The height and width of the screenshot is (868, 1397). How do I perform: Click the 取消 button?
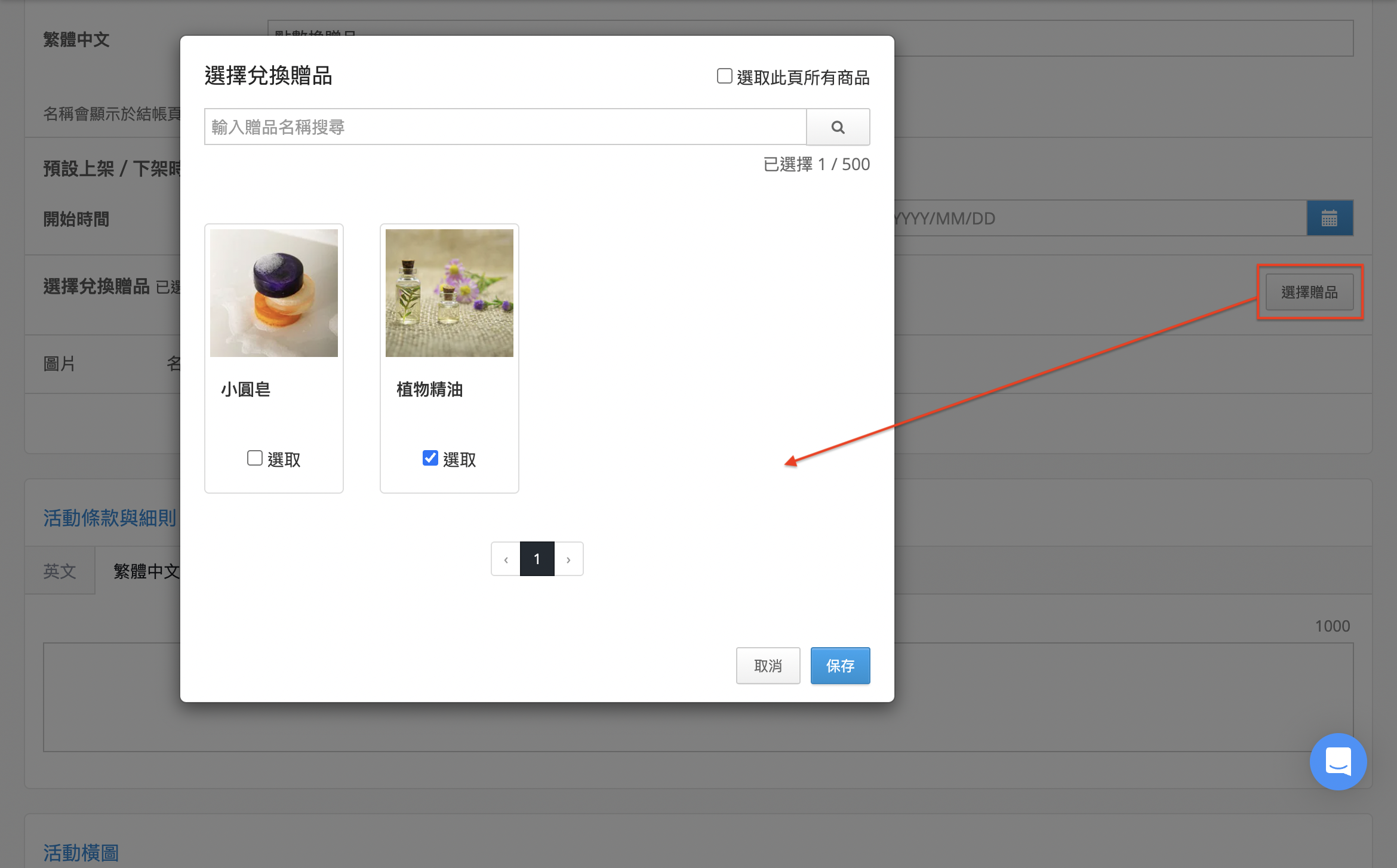click(768, 666)
